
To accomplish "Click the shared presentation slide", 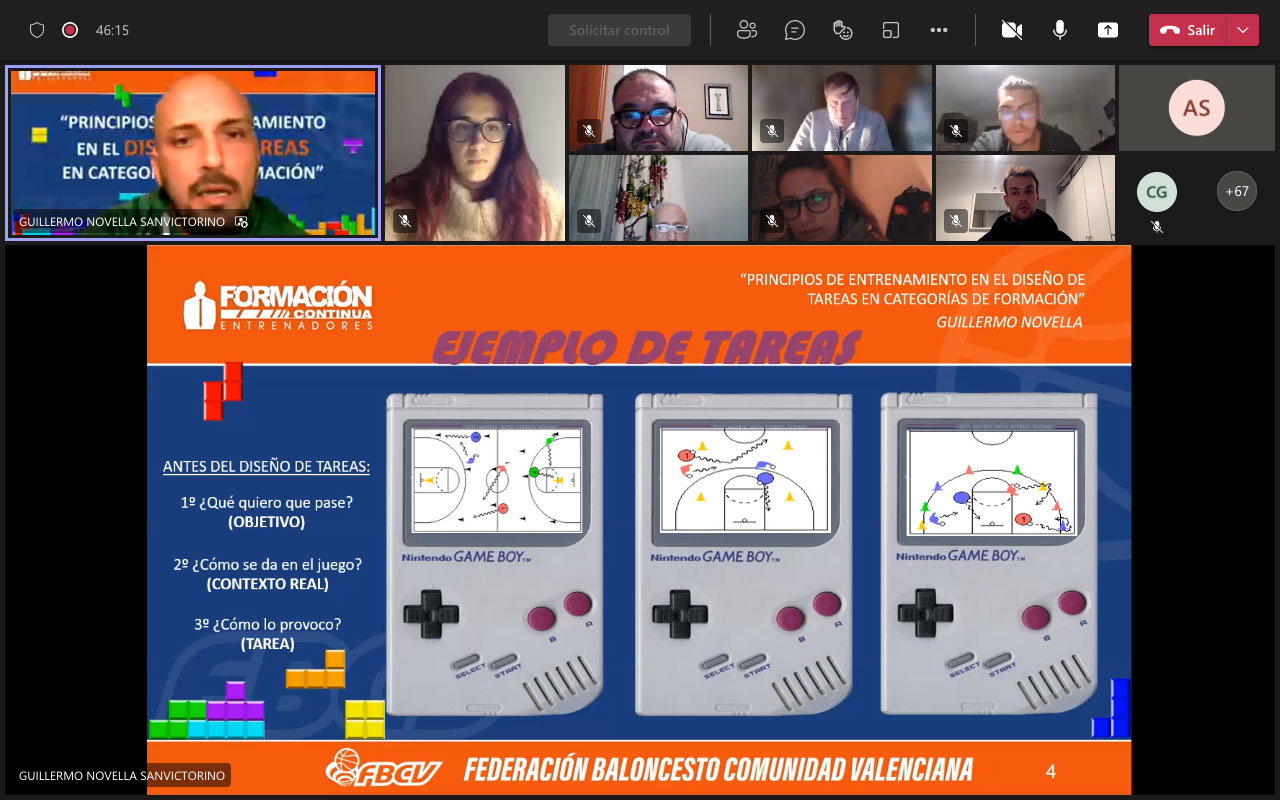I will (639, 520).
